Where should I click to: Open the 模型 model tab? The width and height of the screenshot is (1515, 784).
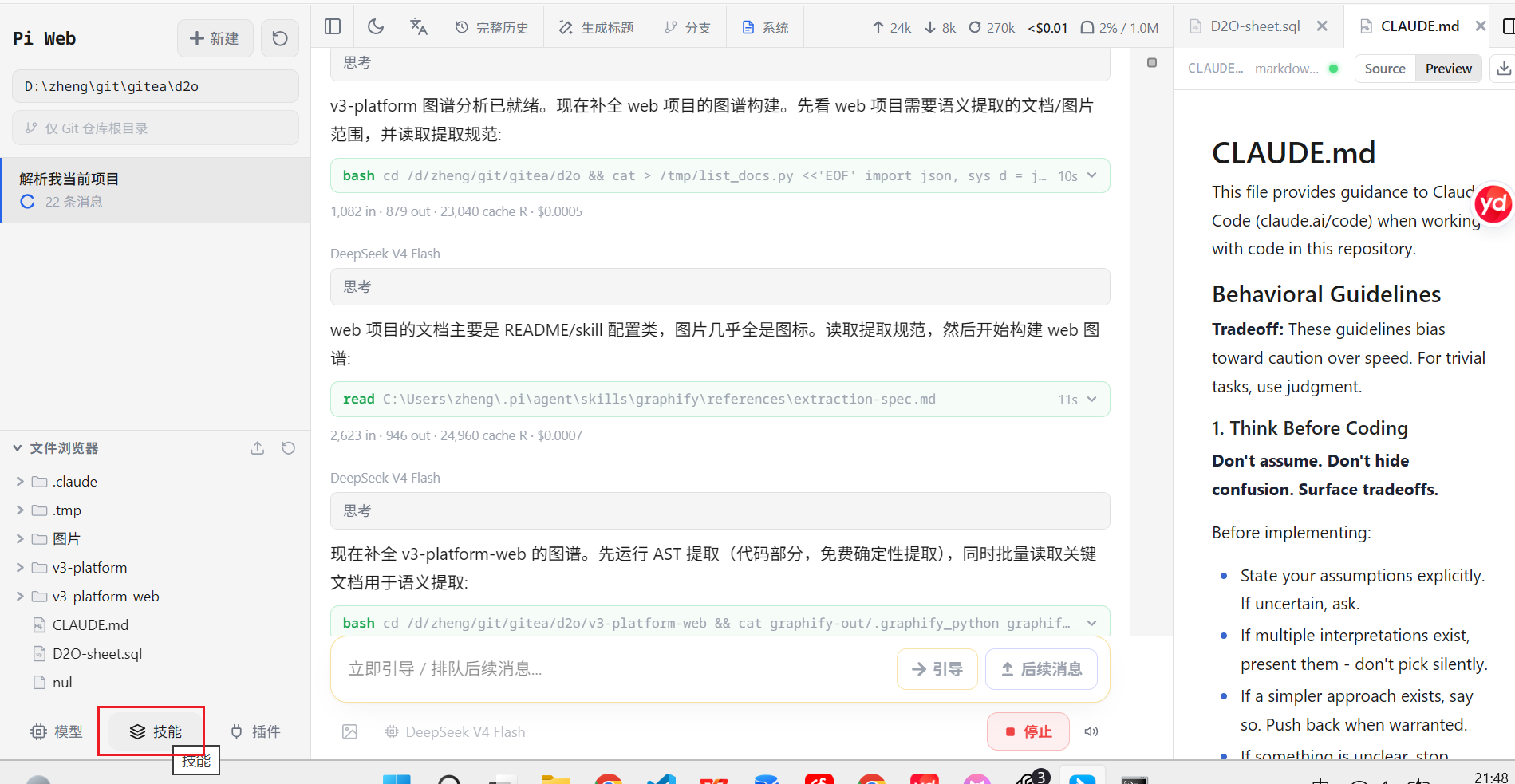(57, 731)
